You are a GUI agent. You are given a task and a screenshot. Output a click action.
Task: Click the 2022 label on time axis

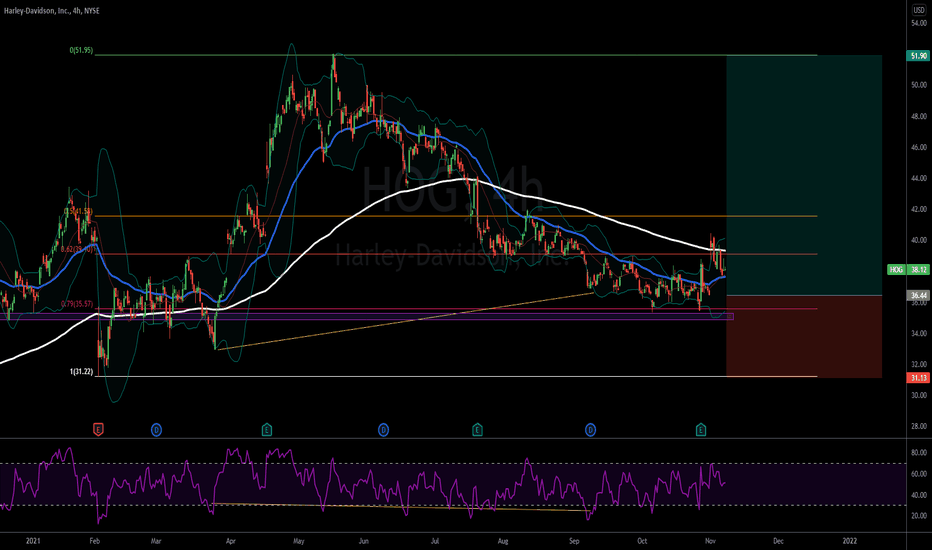tap(850, 541)
